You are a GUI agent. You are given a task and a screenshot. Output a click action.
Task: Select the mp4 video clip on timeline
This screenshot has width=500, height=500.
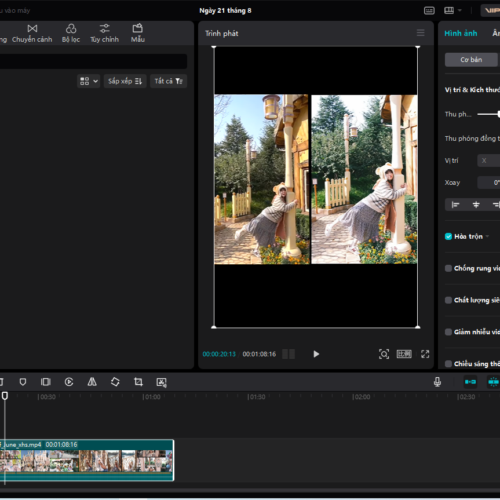(x=87, y=460)
